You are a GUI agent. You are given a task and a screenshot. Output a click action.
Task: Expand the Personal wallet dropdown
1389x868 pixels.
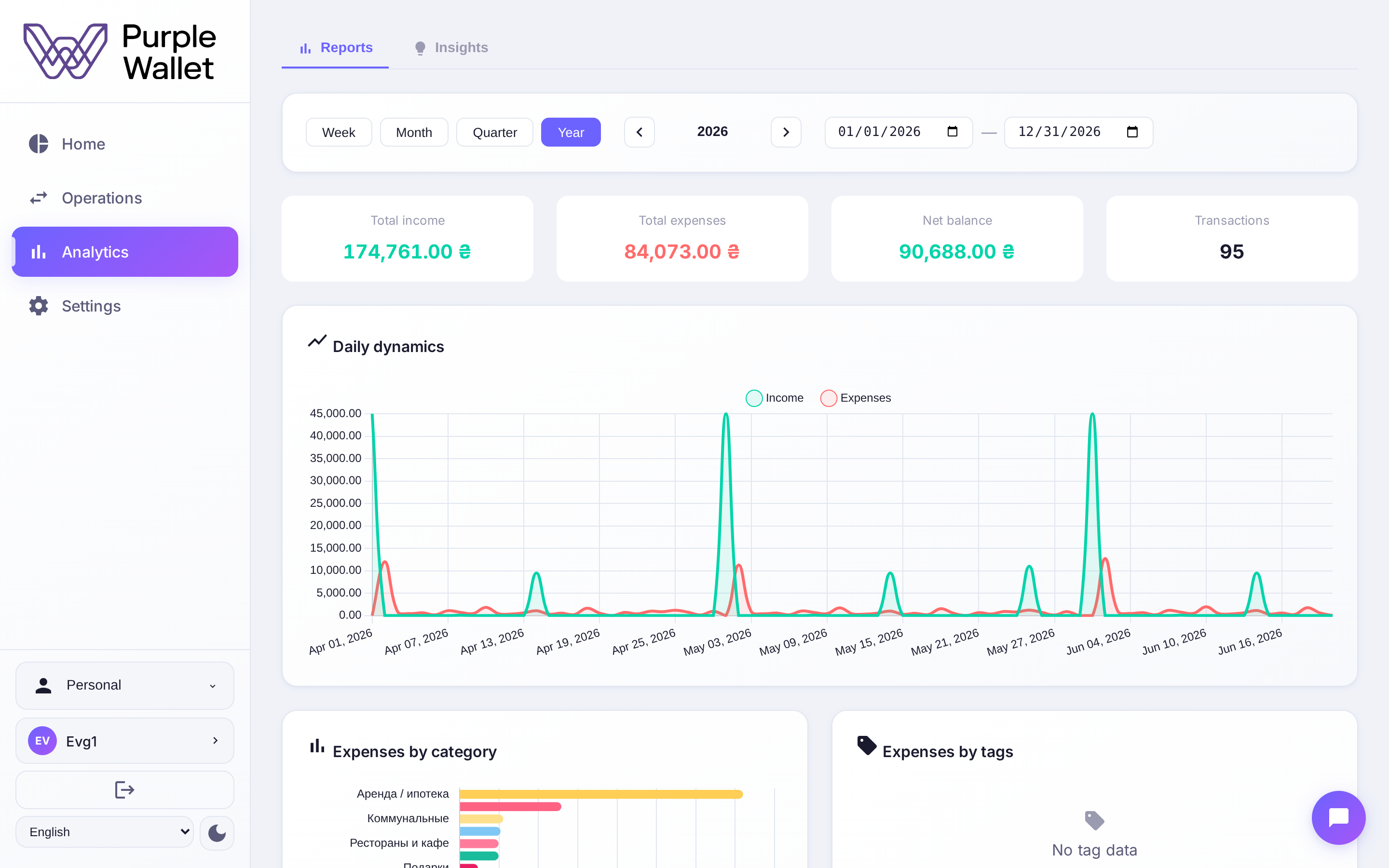click(x=124, y=685)
